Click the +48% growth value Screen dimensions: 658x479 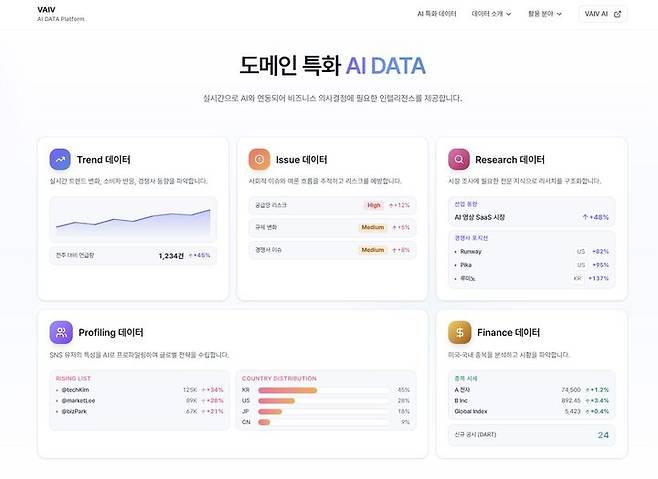(x=595, y=217)
